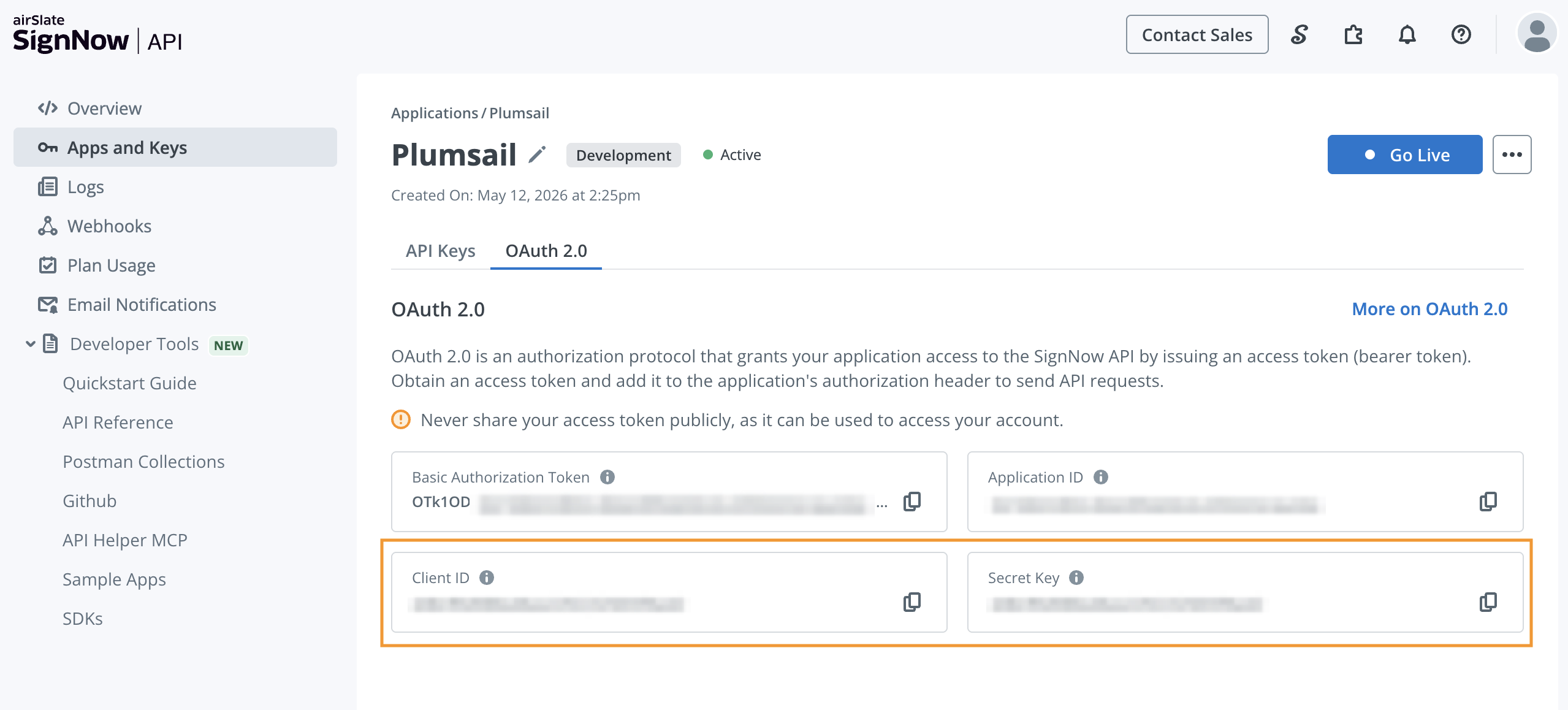Viewport: 1568px width, 710px height.
Task: Click the SignNow S icon in header
Action: point(1299,34)
